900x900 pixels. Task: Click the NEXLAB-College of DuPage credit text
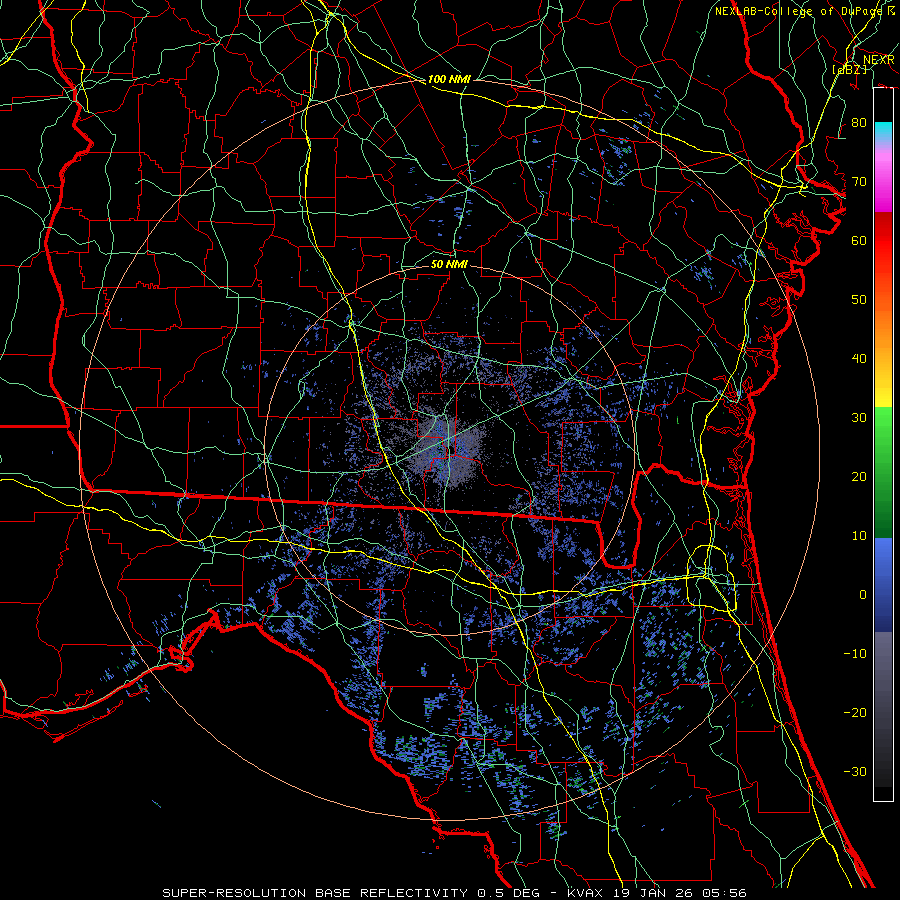(804, 11)
